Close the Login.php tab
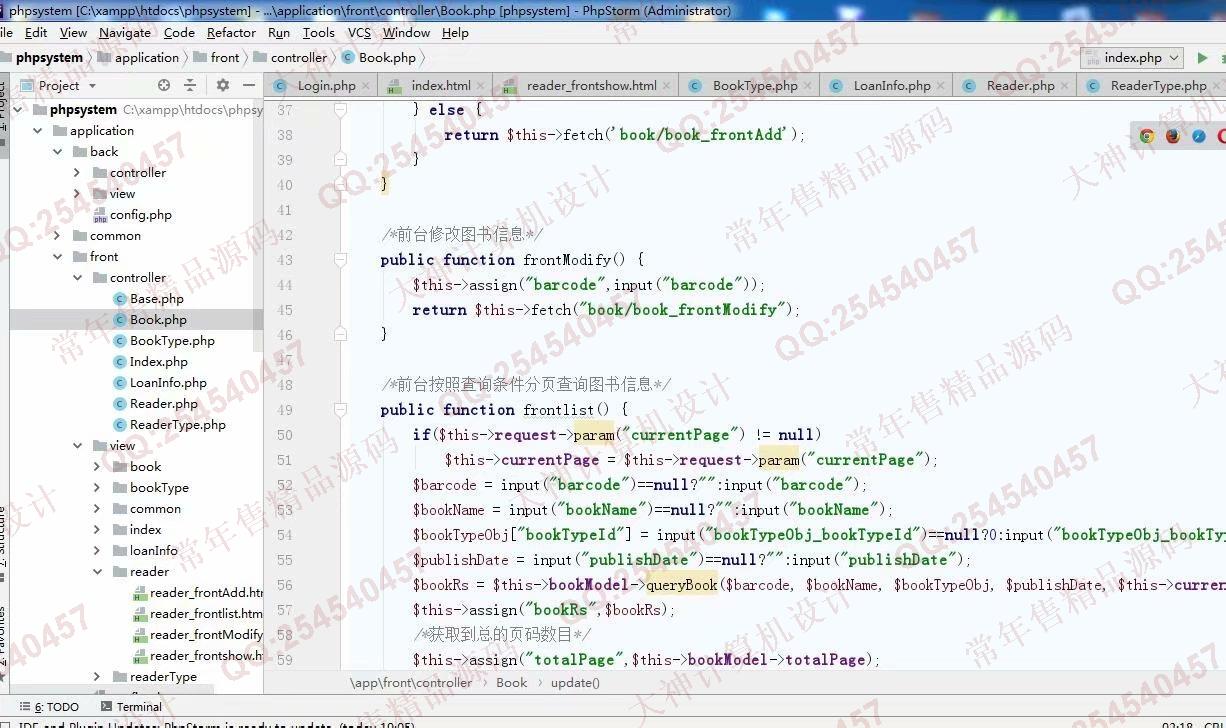This screenshot has width=1226, height=728. point(367,86)
